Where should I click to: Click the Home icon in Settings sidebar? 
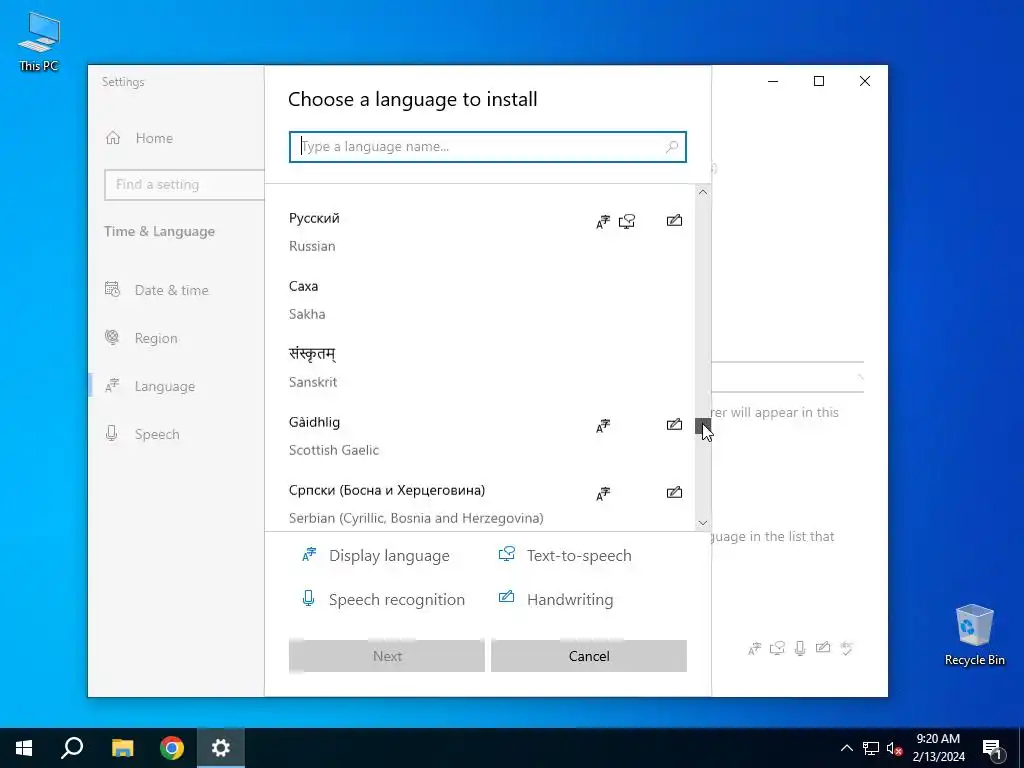(x=113, y=138)
